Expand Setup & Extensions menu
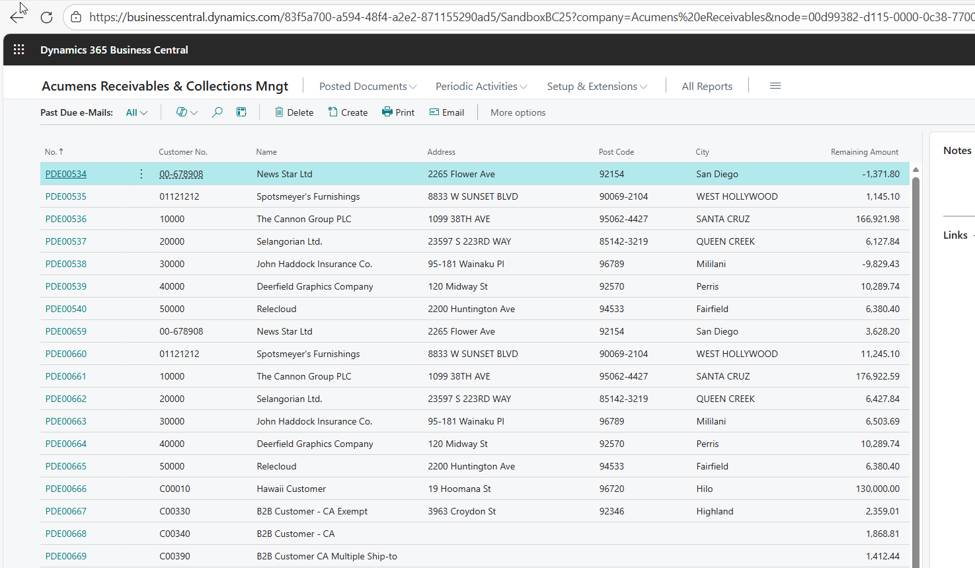Image resolution: width=975 pixels, height=568 pixels. pyautogui.click(x=597, y=86)
